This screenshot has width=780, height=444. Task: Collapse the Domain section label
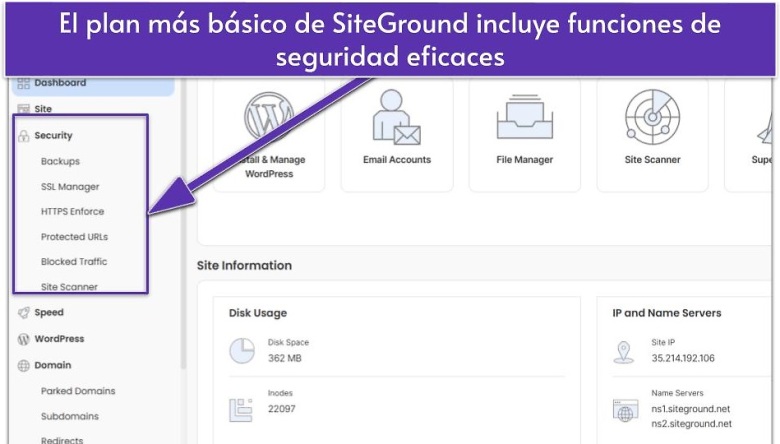click(x=53, y=365)
